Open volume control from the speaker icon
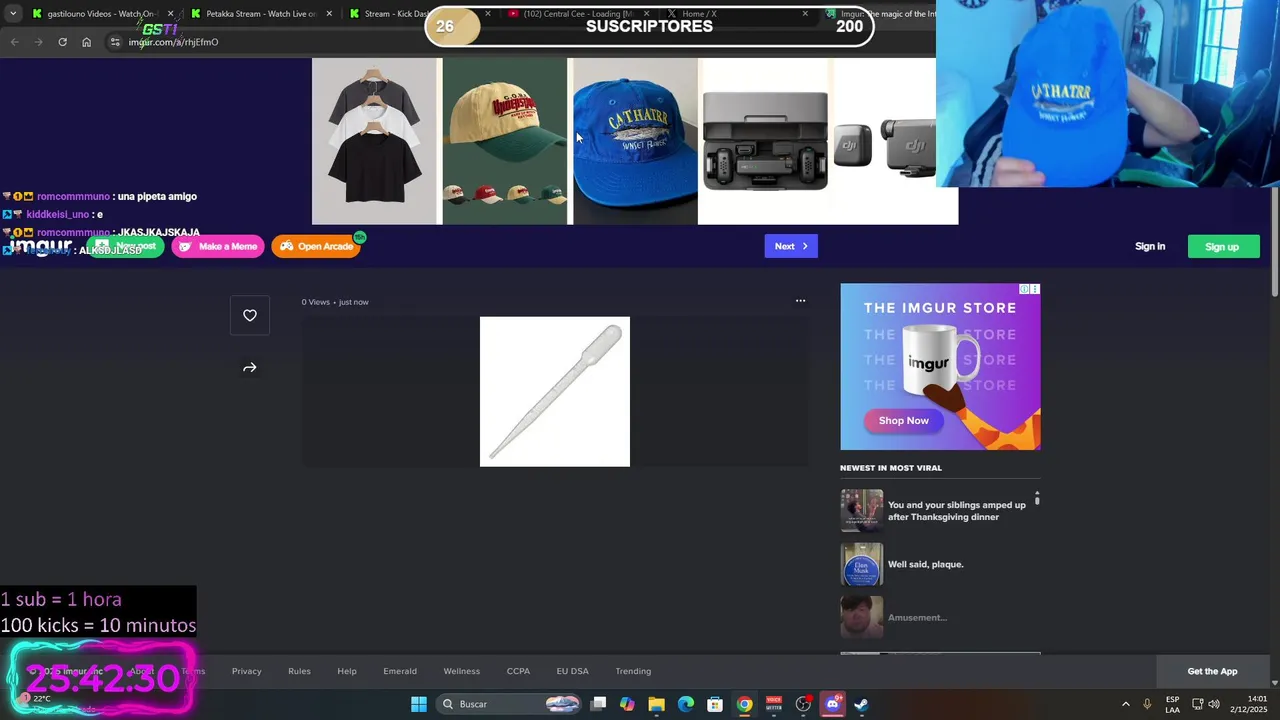1280x720 pixels. point(1214,704)
